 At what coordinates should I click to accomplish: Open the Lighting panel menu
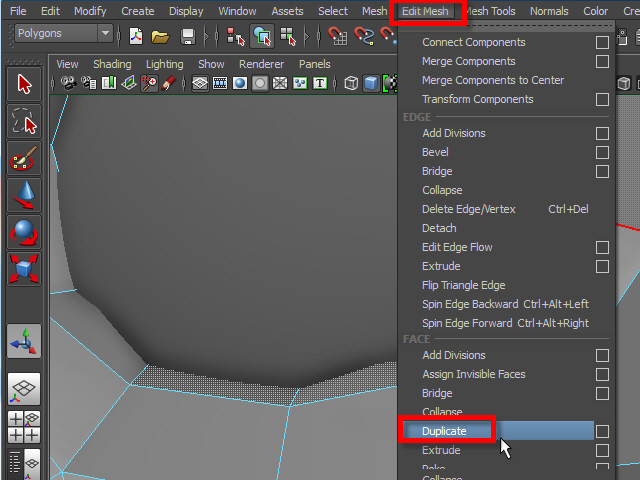164,64
